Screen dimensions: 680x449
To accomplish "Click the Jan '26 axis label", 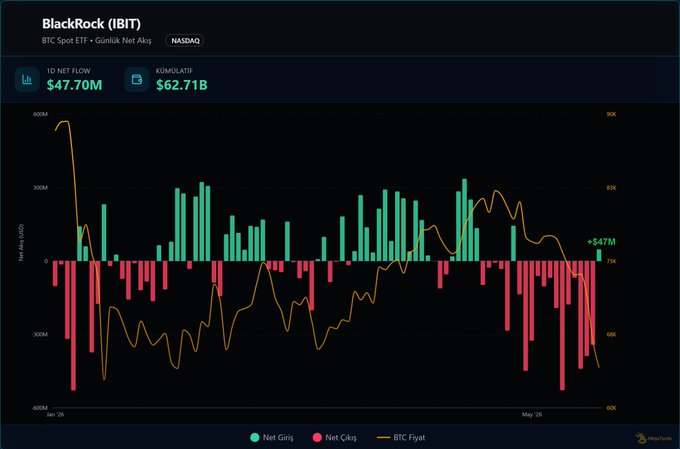I will [x=55, y=414].
